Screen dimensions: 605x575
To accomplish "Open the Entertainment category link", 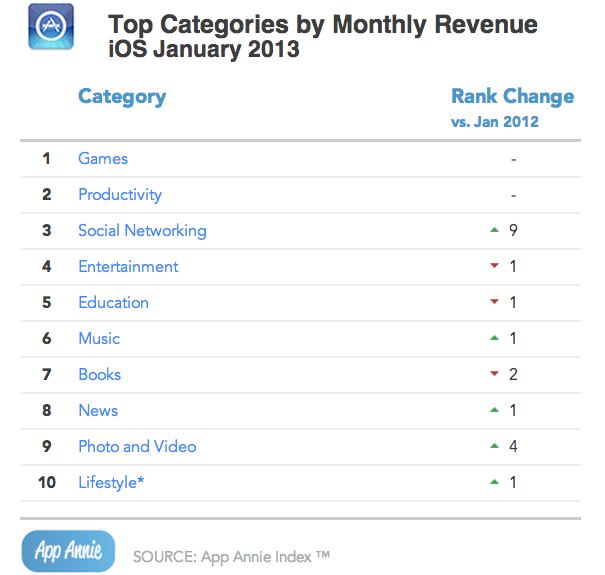I will [x=128, y=267].
